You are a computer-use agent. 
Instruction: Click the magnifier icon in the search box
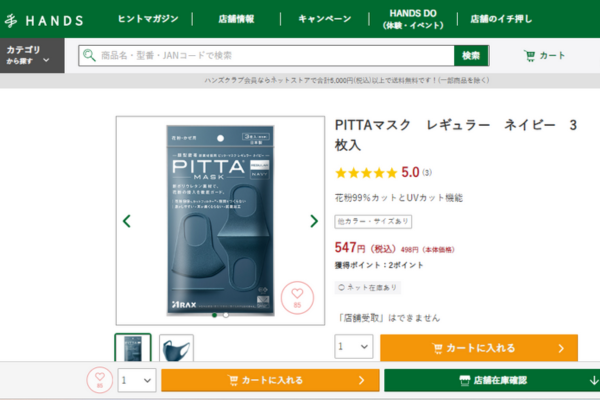(x=89, y=56)
